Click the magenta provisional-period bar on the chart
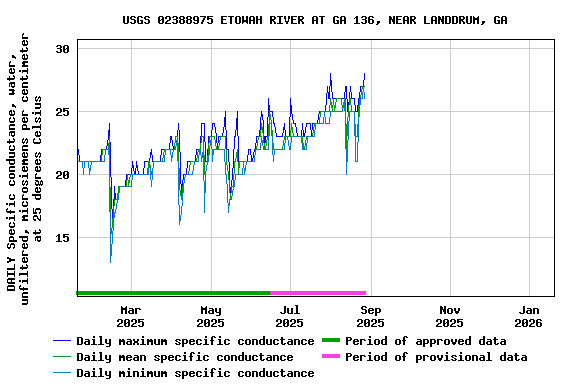This screenshot has height=384, width=576. [318, 293]
